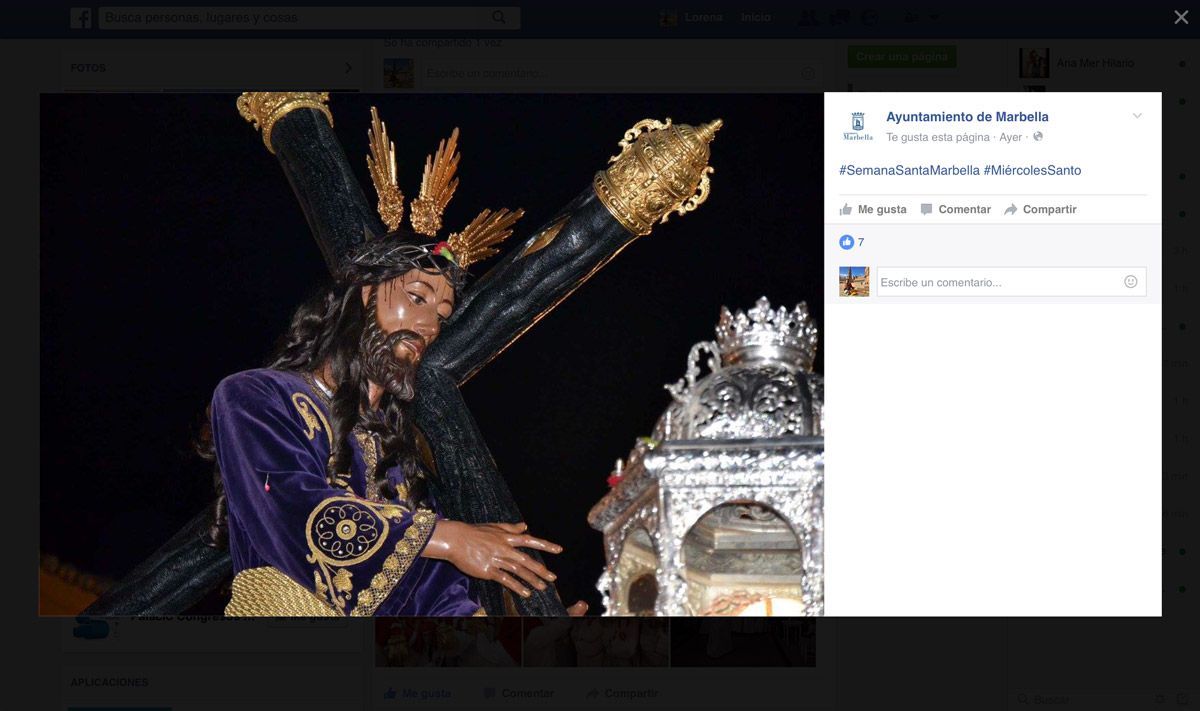Click Crear una página button behind the viewer
1200x711 pixels.
point(902,57)
